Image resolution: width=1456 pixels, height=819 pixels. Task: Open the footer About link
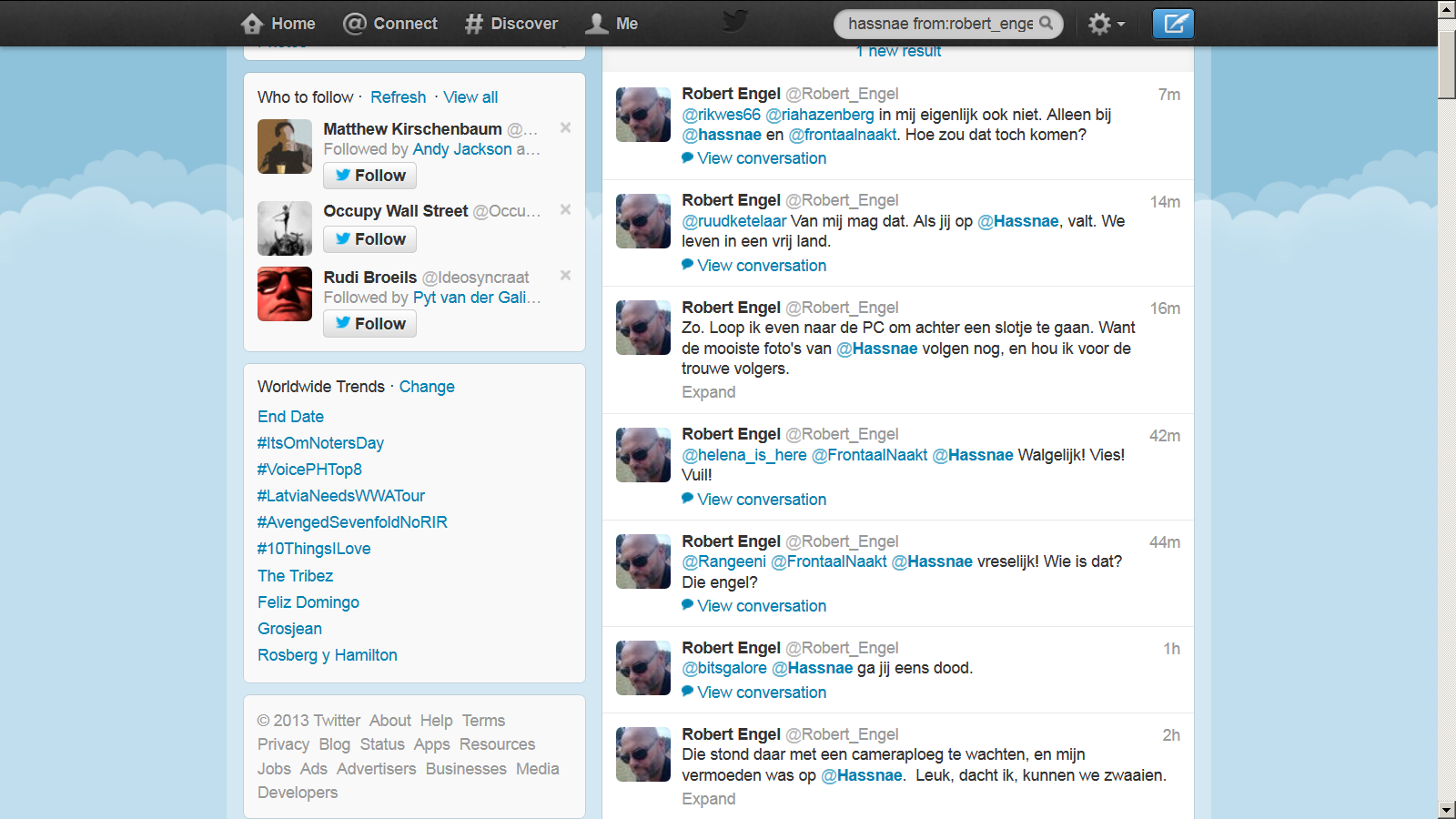390,721
